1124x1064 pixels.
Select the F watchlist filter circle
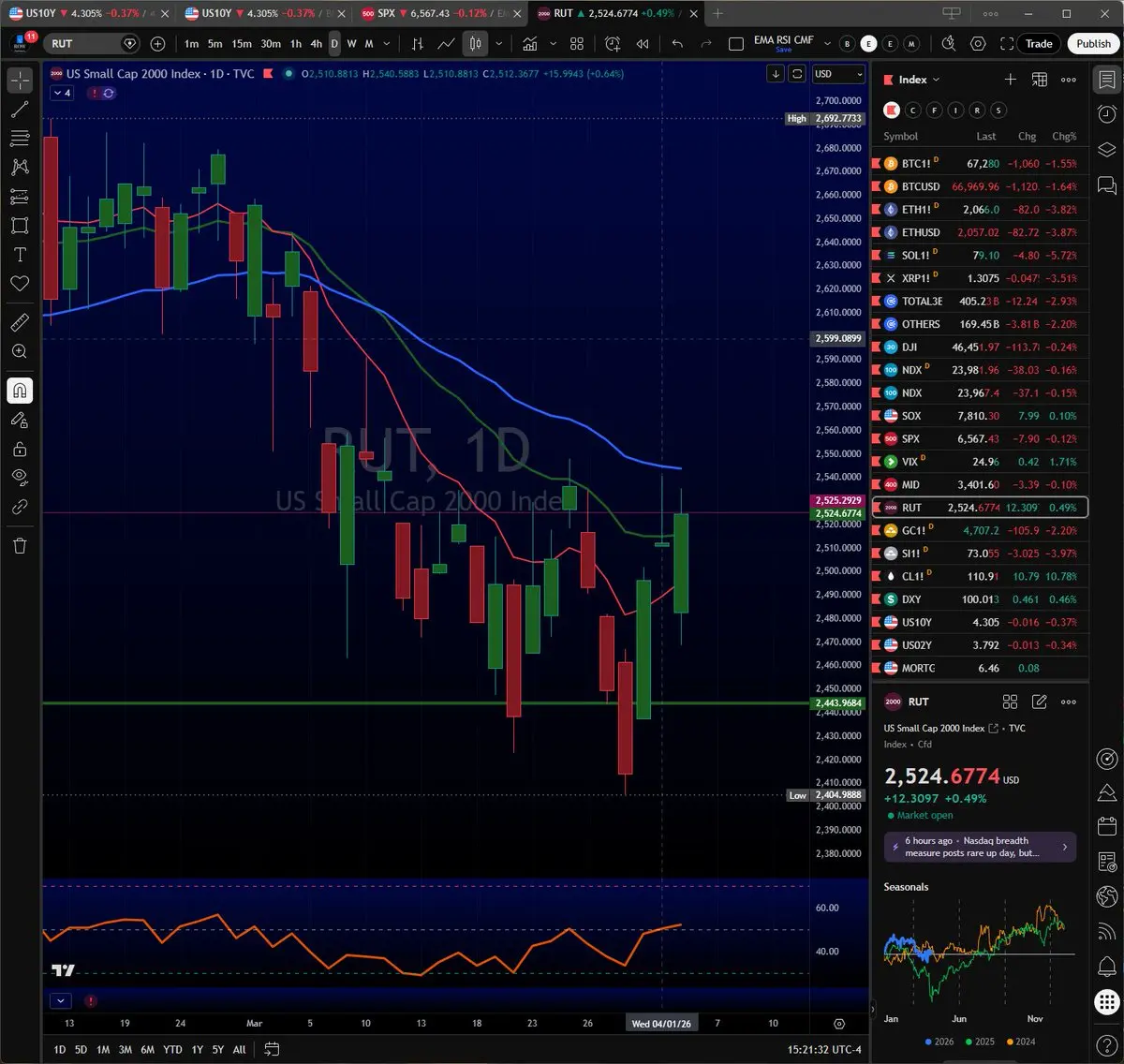[935, 111]
